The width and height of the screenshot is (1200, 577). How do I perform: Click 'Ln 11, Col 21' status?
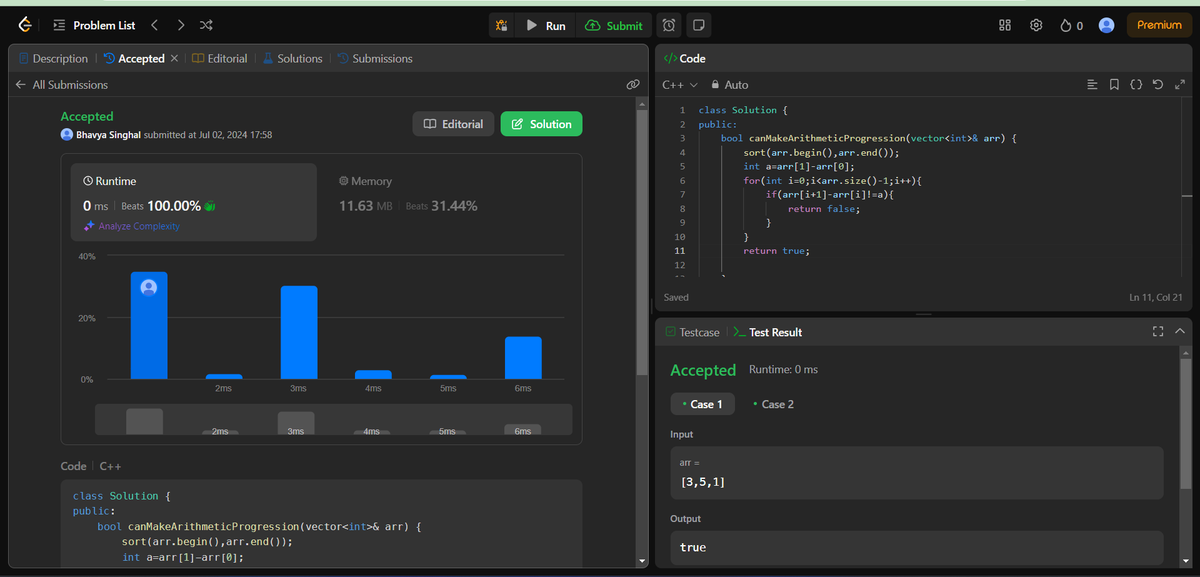(x=1155, y=297)
